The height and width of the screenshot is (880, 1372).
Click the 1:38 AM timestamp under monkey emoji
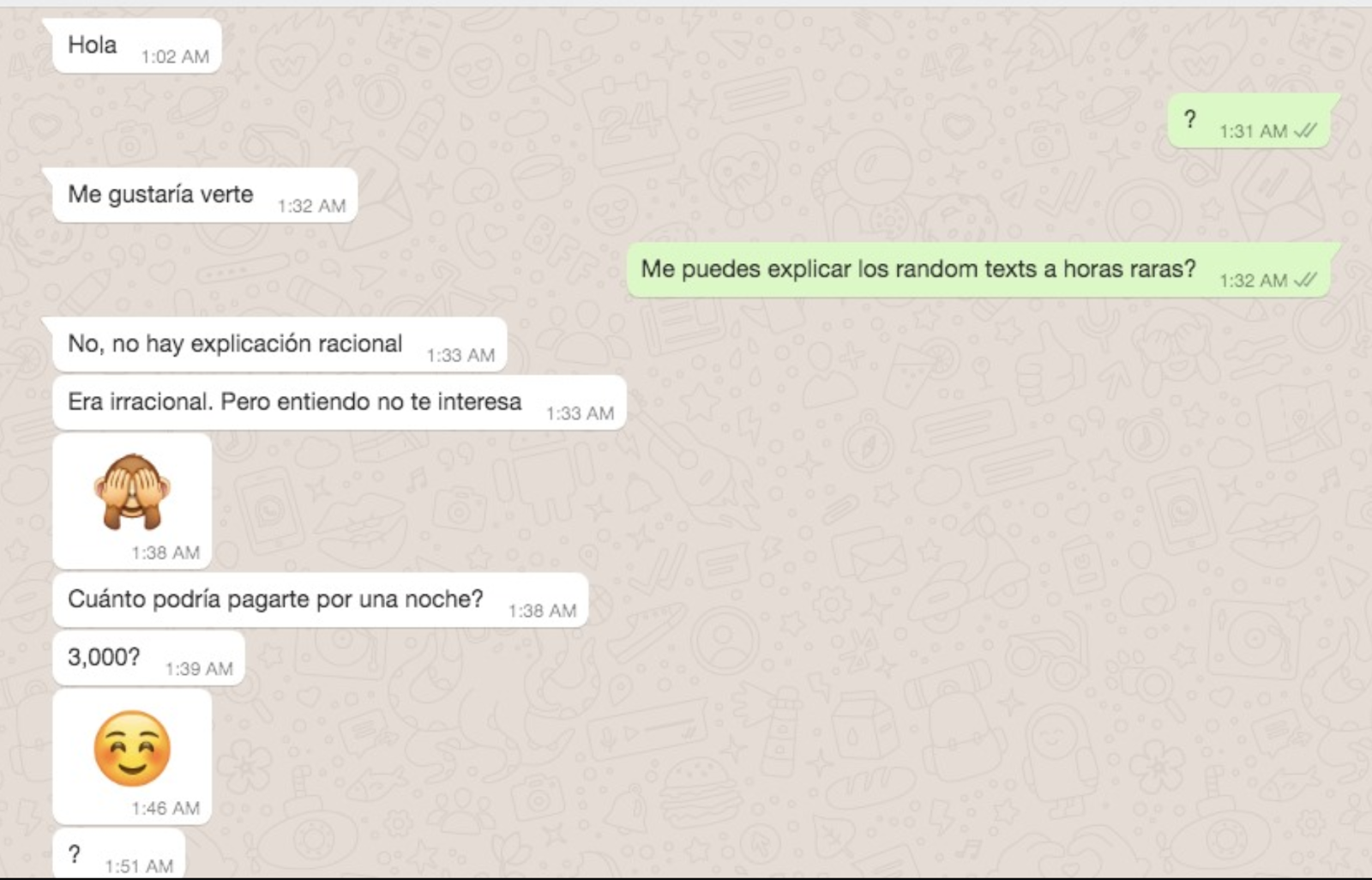click(x=165, y=552)
